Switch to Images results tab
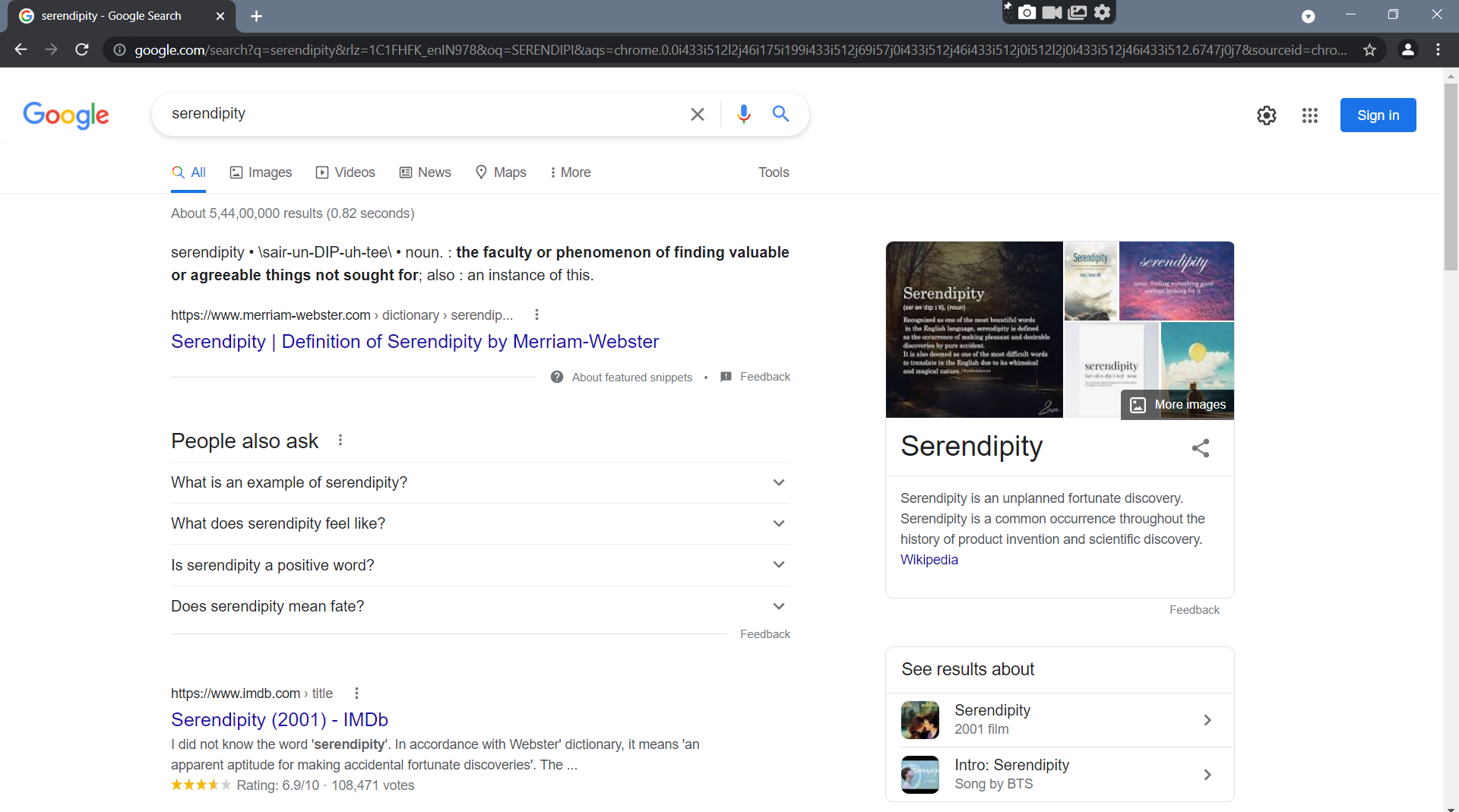The height and width of the screenshot is (812, 1459). [261, 172]
